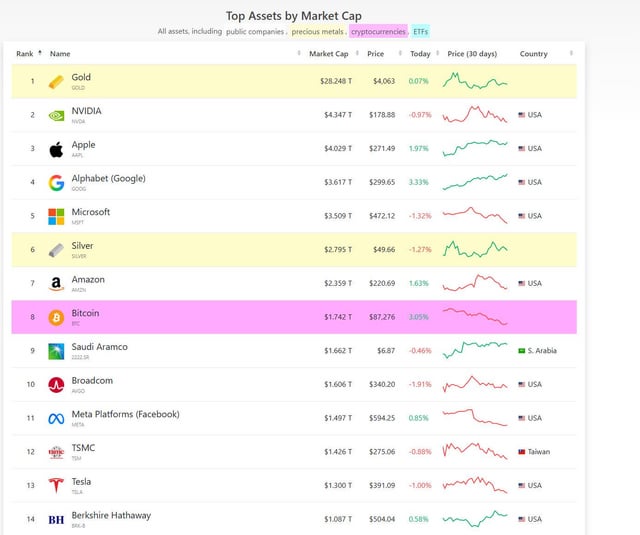Click the USA flag in NVIDIA row
640x535 pixels.
click(x=522, y=115)
